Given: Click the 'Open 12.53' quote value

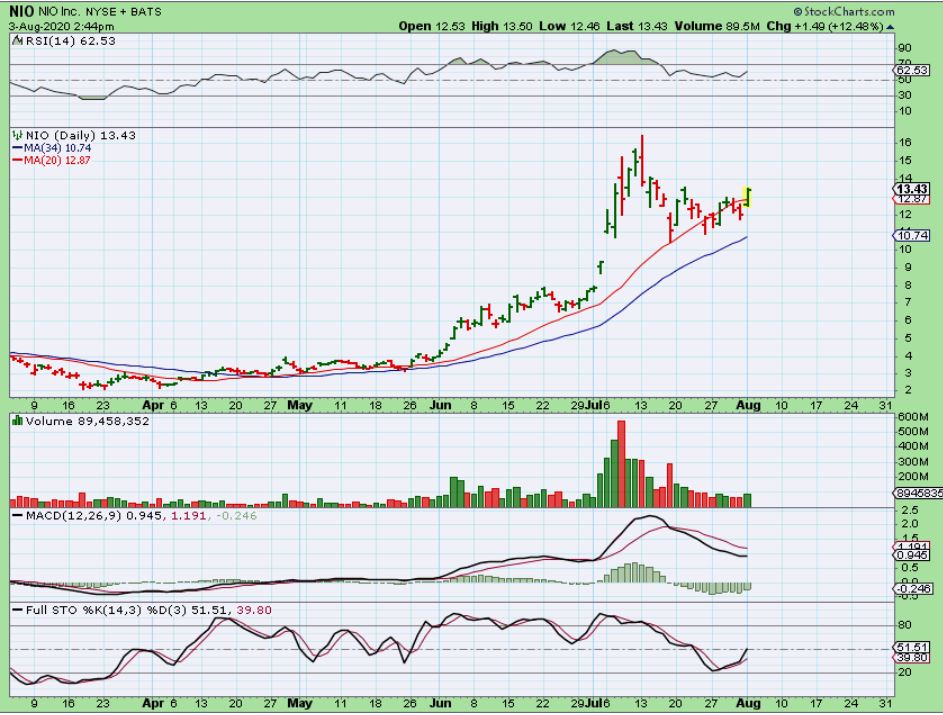Looking at the screenshot, I should point(431,26).
